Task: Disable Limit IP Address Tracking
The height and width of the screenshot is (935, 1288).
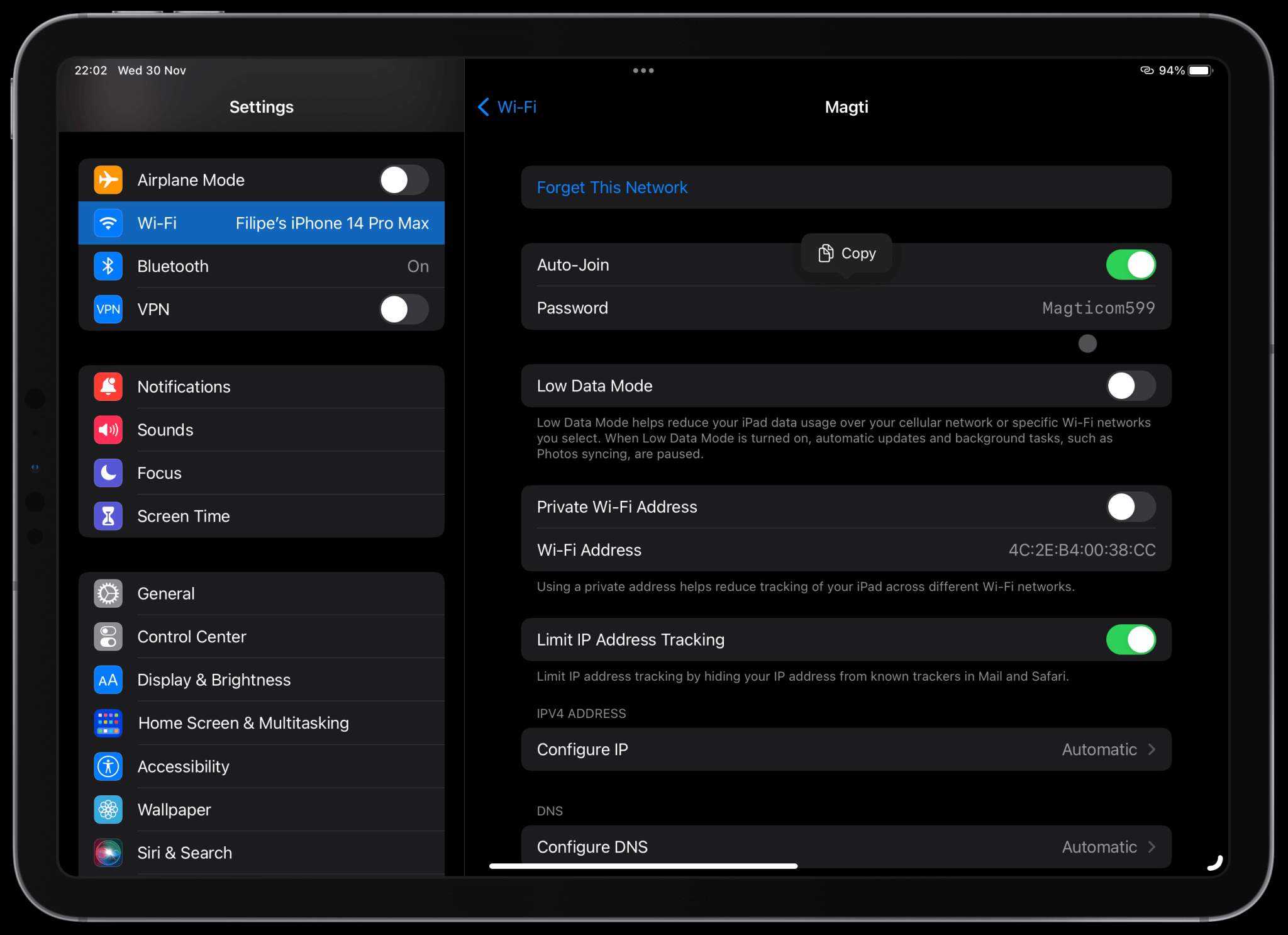Action: click(1130, 640)
